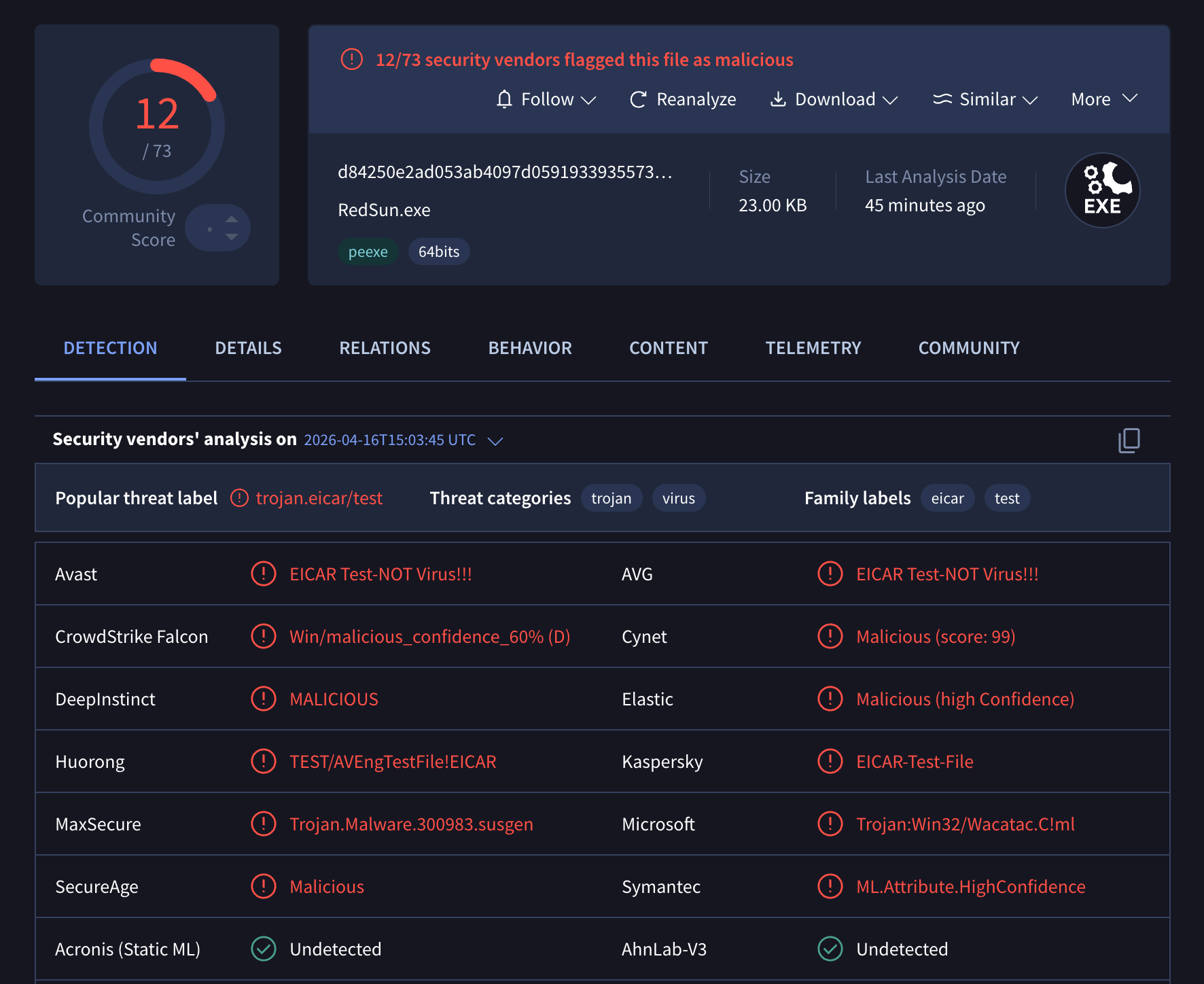Click the Reanalyze button label
Image resolution: width=1204 pixels, height=984 pixels.
(696, 99)
